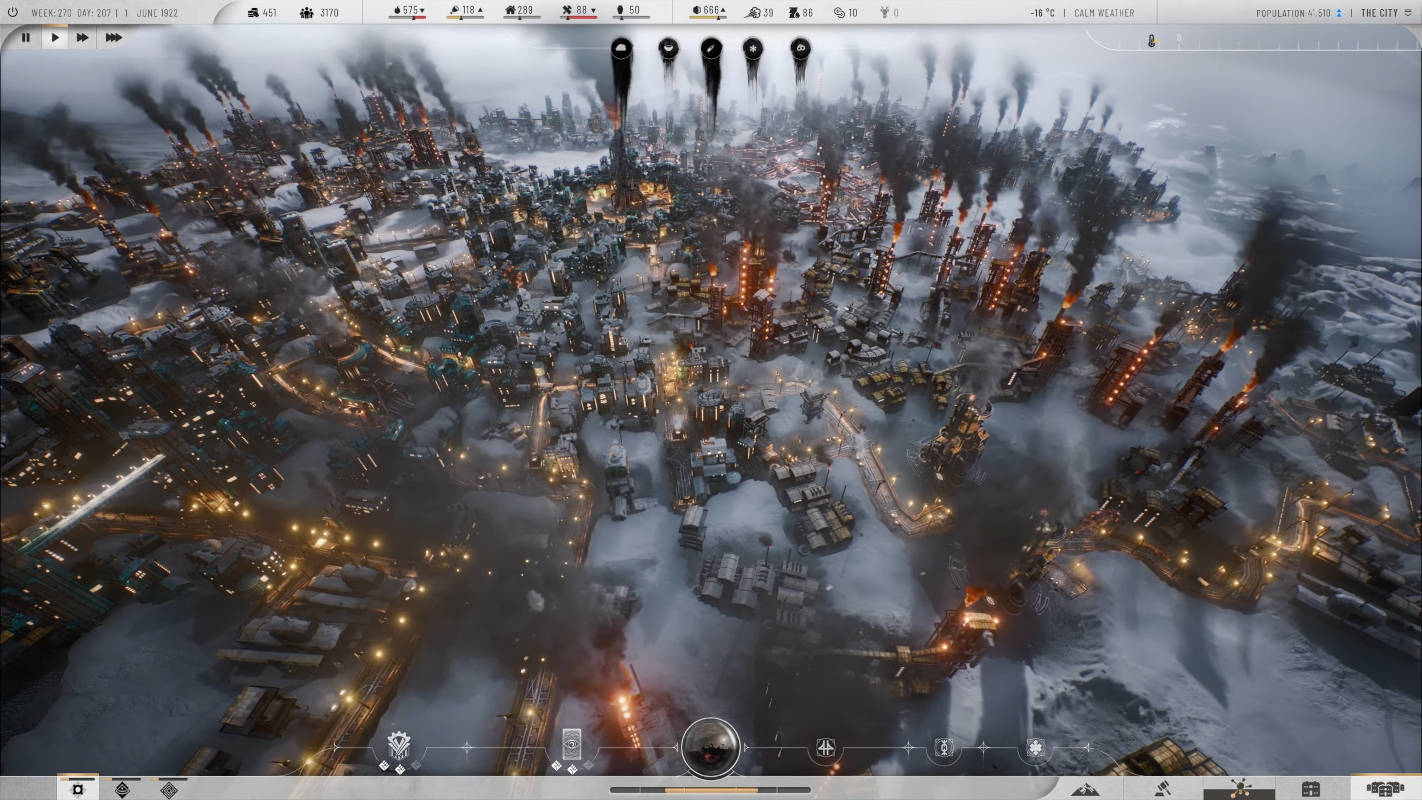Screen dimensions: 1422x800
Task: Open the district construction menu button
Action: [x=1385, y=788]
